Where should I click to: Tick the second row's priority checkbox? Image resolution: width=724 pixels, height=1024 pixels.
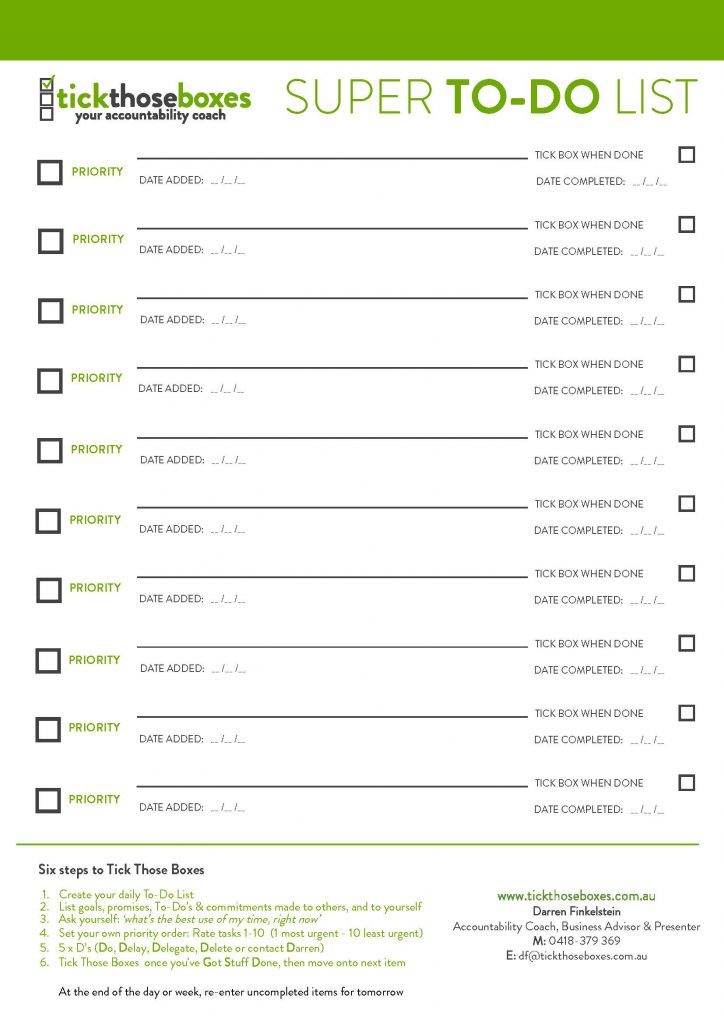coord(50,241)
